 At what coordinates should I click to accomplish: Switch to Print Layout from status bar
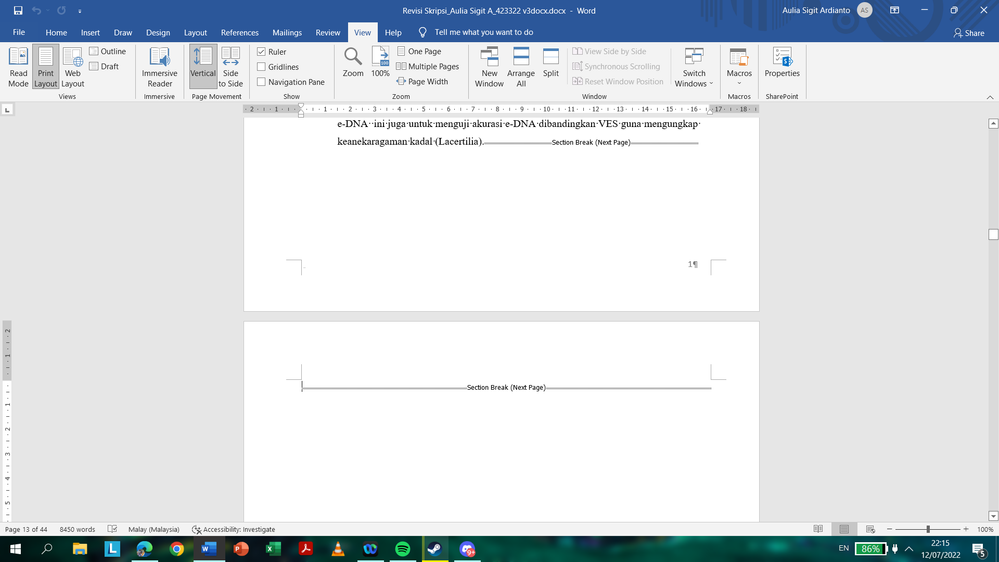click(x=844, y=530)
